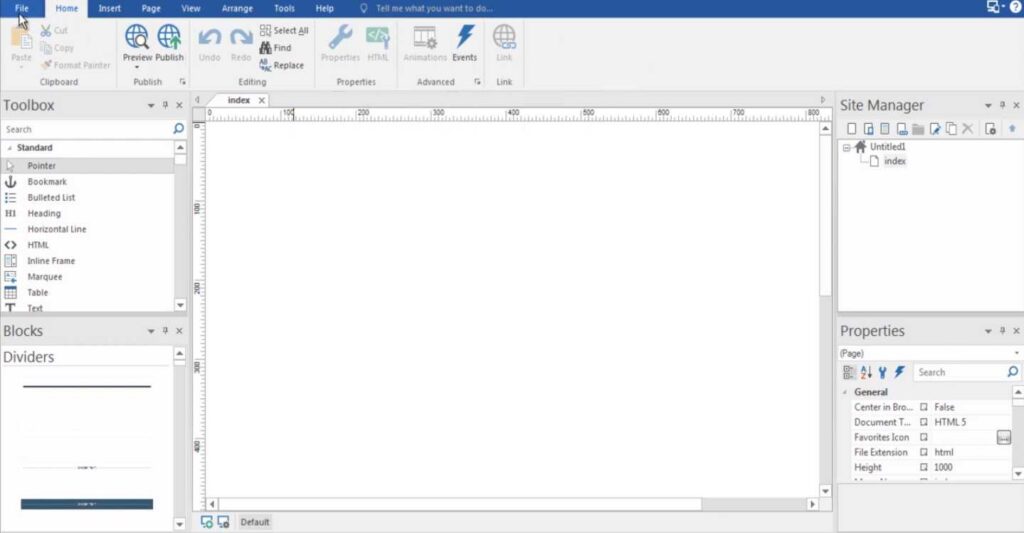Toggle Favorites Icon property marker
The height and width of the screenshot is (533, 1024).
click(923, 437)
